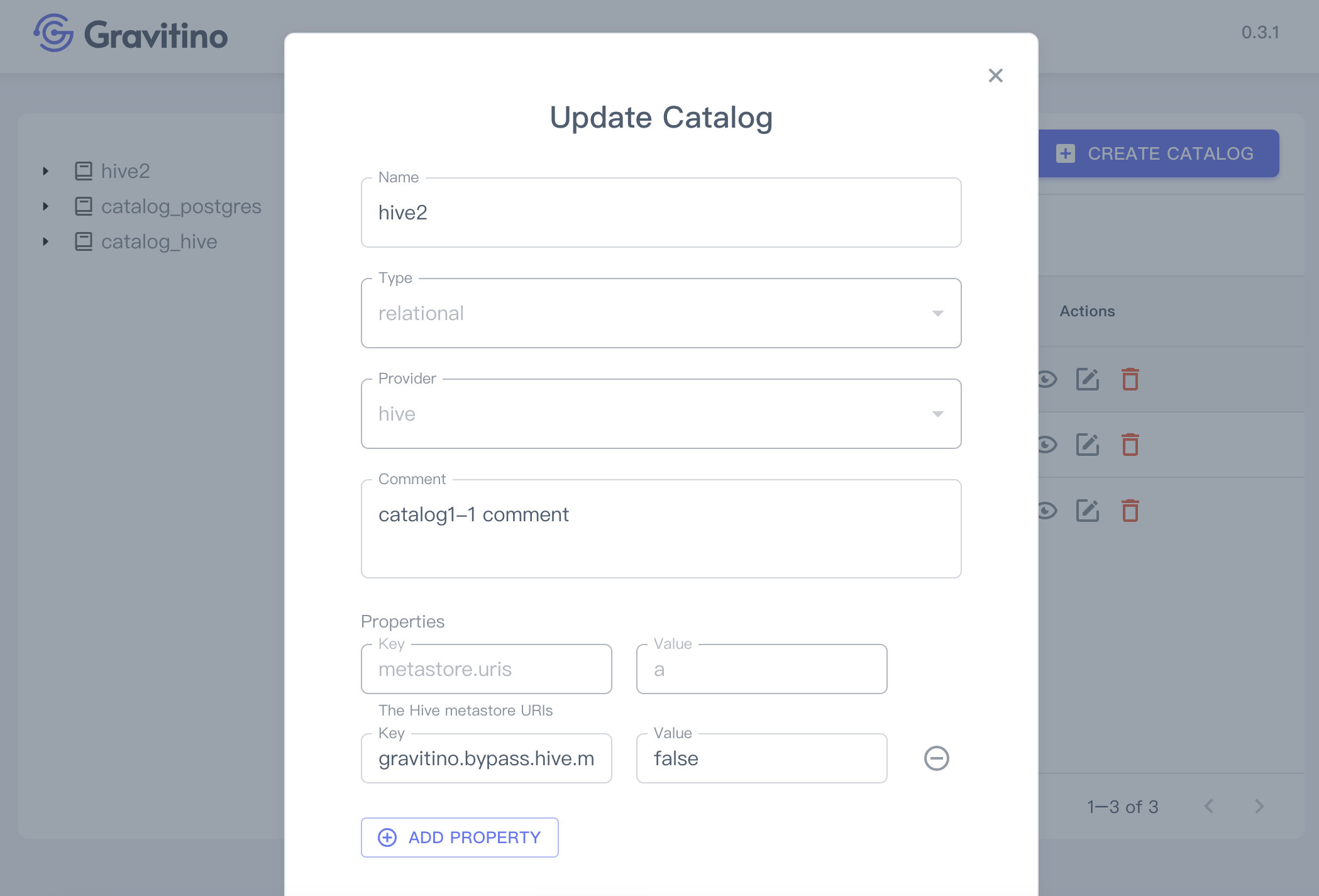The image size is (1319, 896).
Task: Delete the catalog in the third row
Action: [1130, 511]
